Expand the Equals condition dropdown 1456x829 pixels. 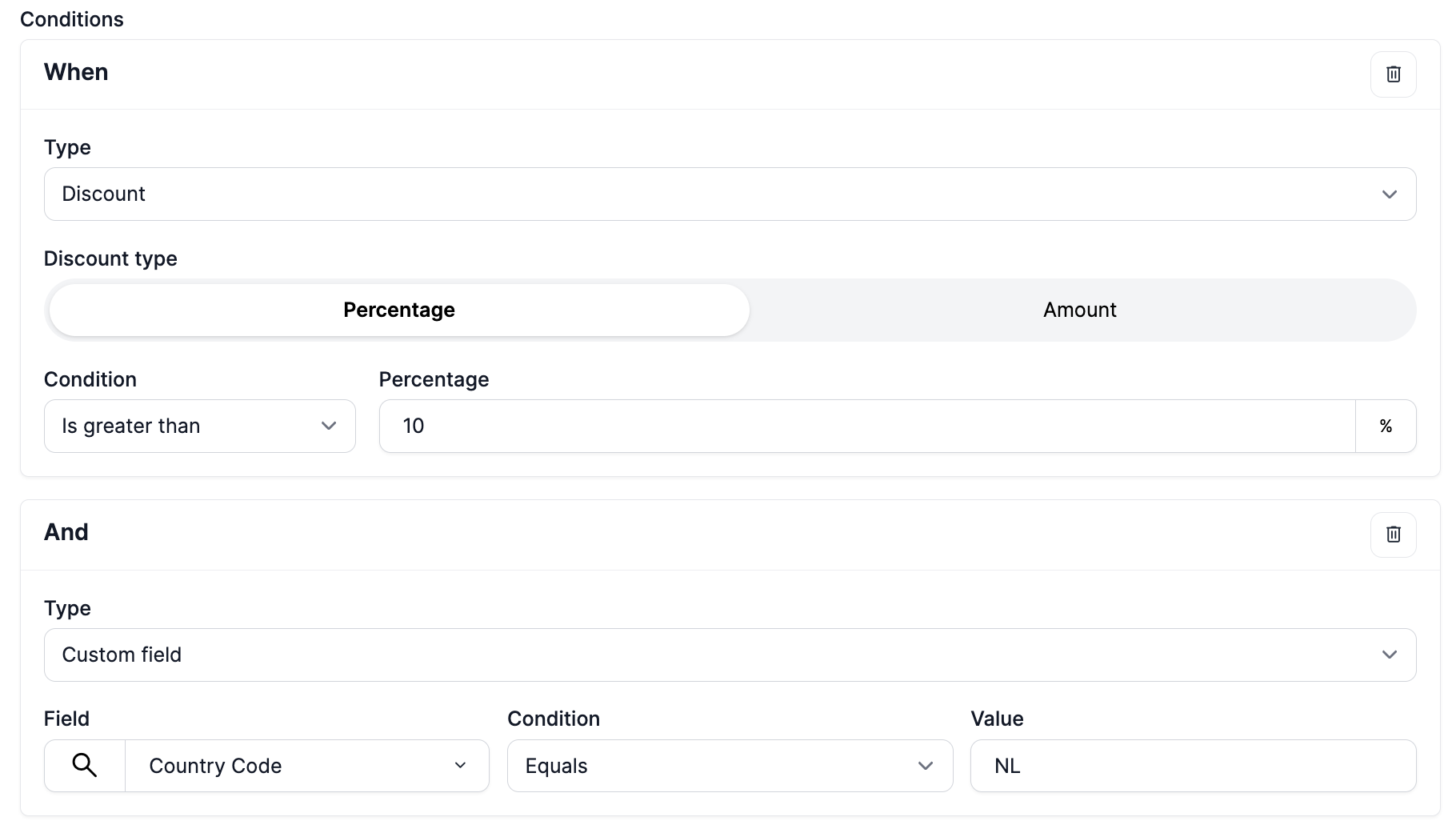point(729,766)
